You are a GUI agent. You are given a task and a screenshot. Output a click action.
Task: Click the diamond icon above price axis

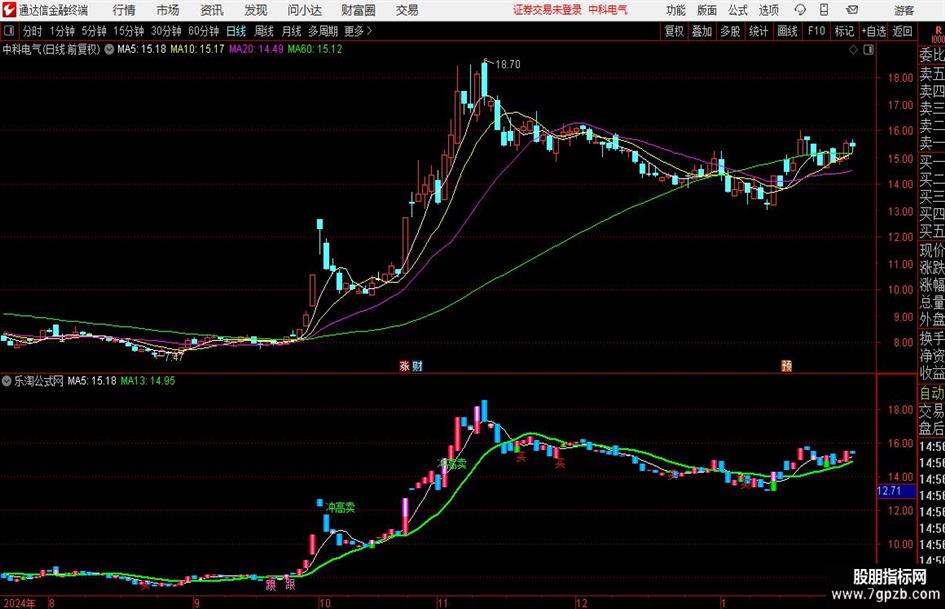click(x=853, y=50)
